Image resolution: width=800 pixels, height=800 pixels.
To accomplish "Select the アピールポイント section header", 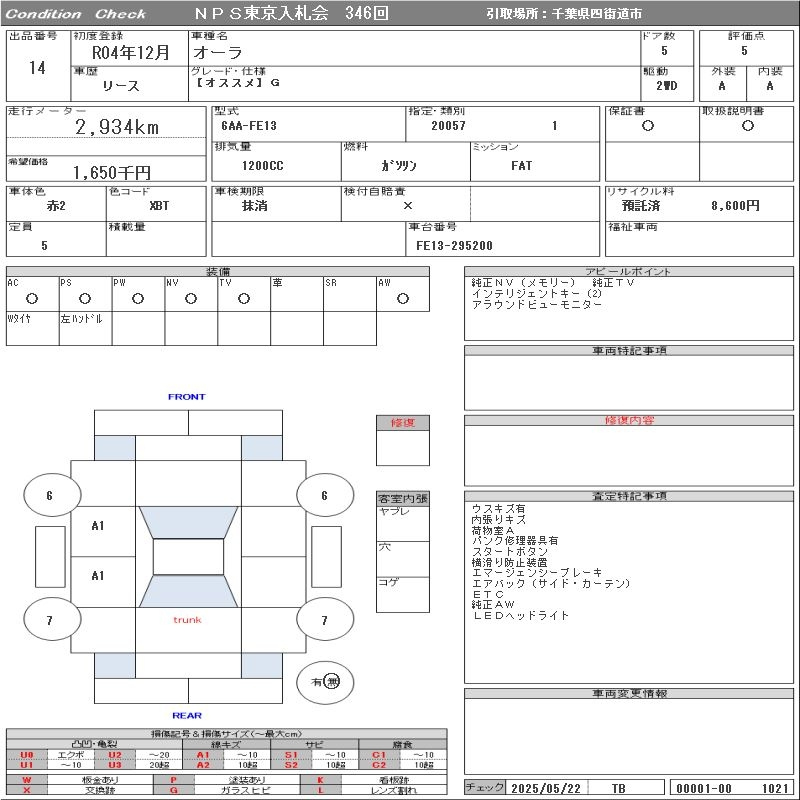I will click(x=628, y=272).
